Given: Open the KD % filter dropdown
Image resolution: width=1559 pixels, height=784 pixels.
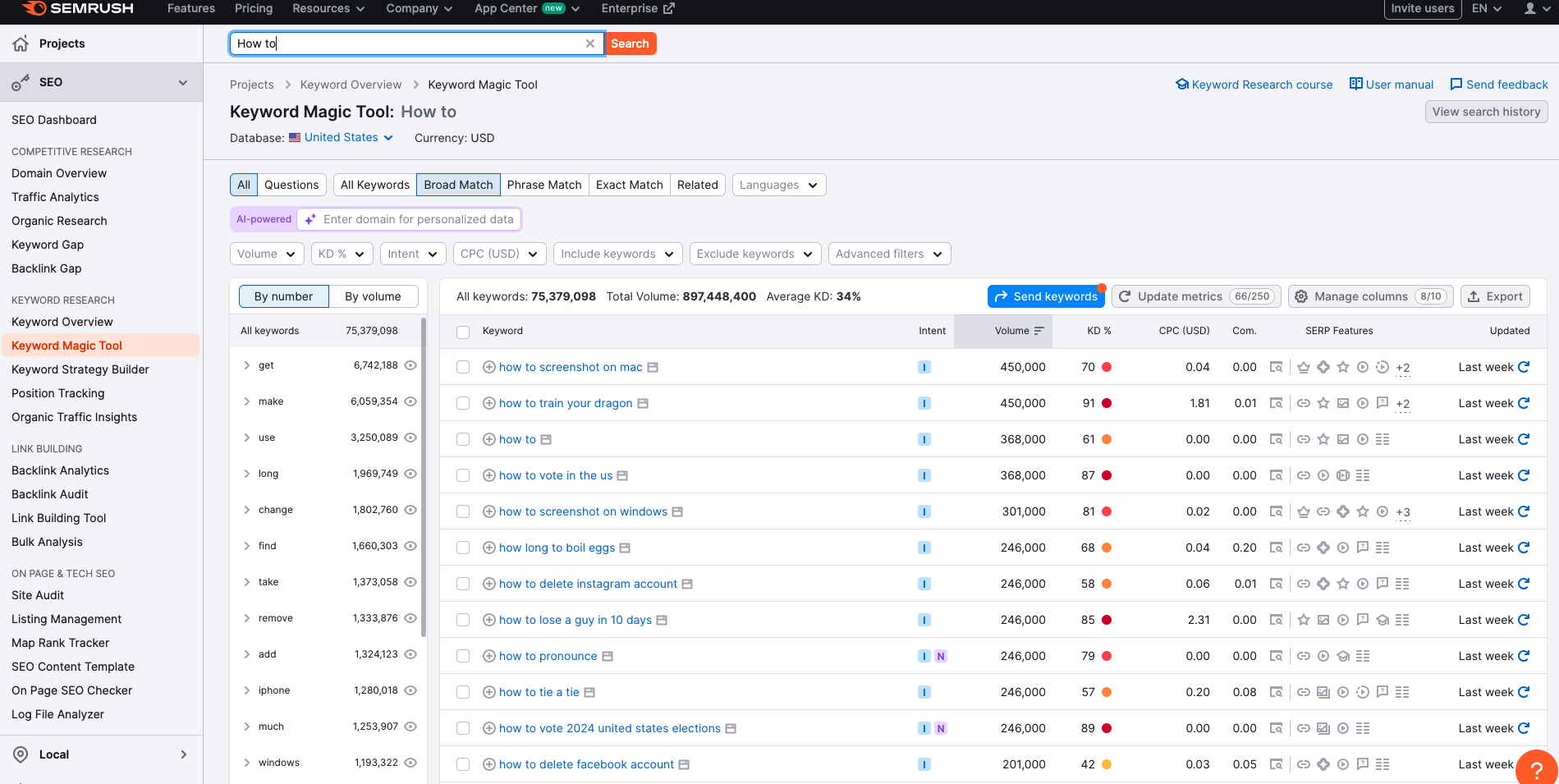Looking at the screenshot, I should point(342,254).
